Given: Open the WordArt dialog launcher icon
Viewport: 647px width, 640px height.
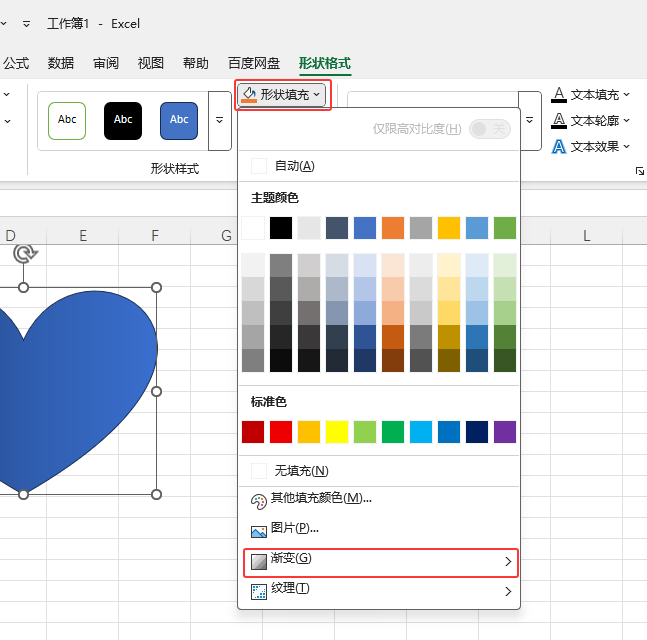Looking at the screenshot, I should 640,171.
